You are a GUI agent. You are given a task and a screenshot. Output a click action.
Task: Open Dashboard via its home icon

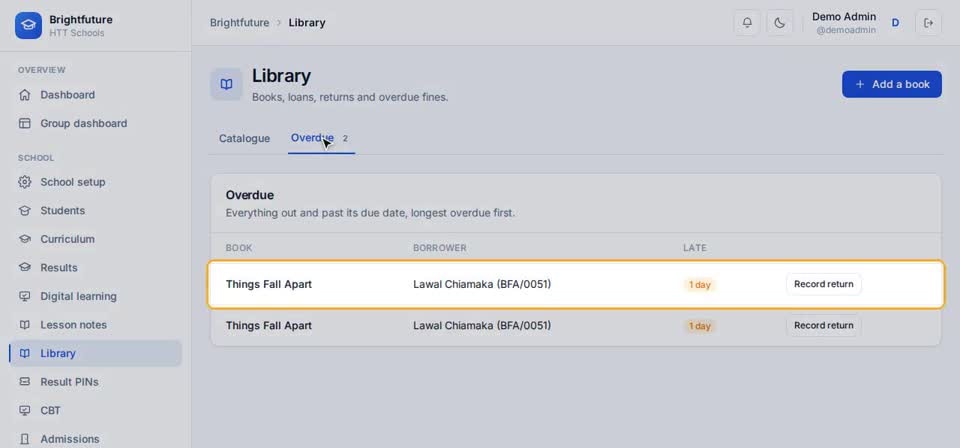point(24,95)
